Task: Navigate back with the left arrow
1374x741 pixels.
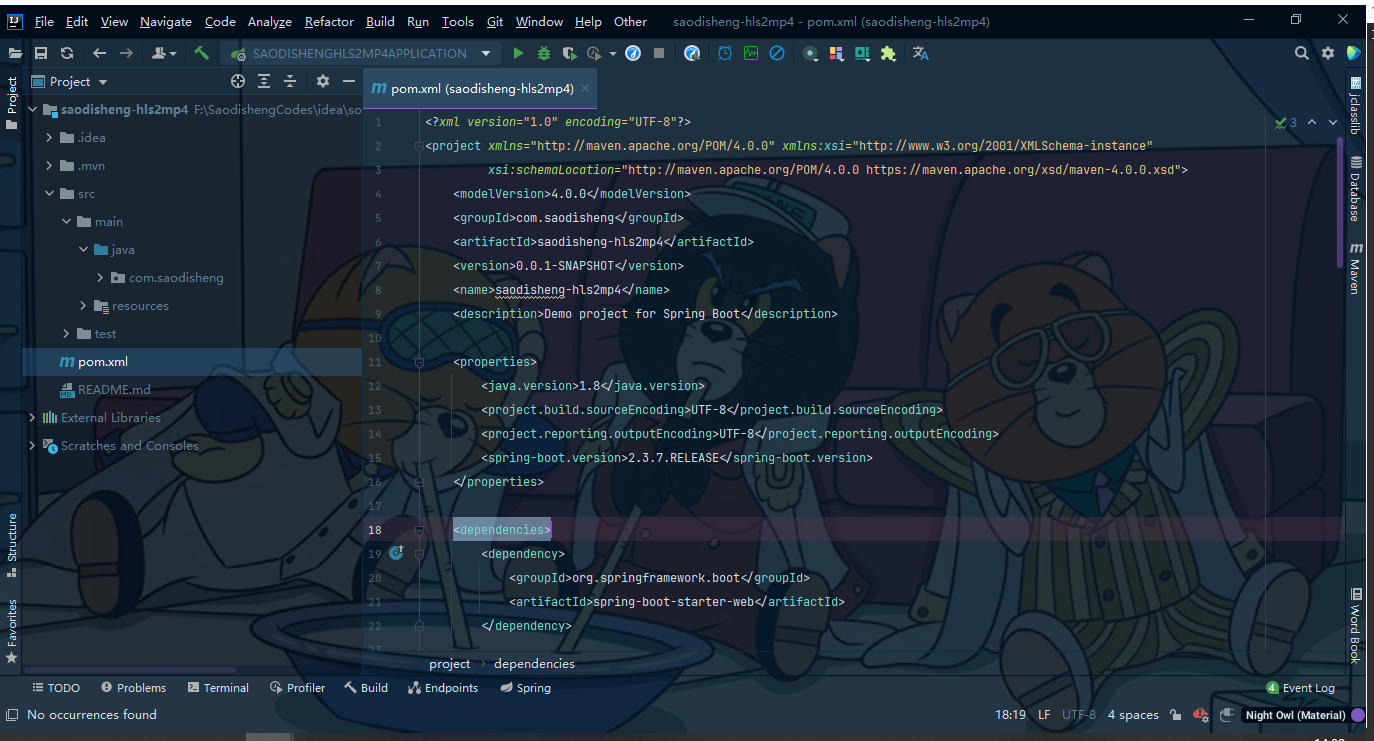Action: point(99,53)
